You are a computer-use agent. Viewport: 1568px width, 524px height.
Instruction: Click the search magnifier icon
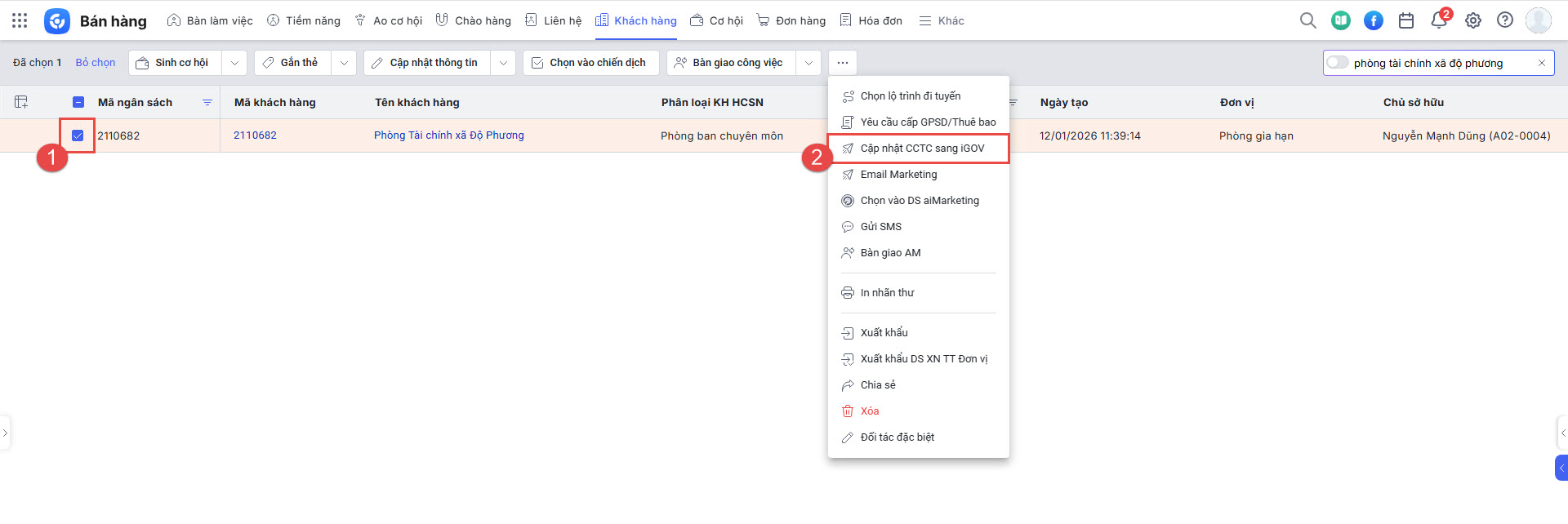(x=1307, y=20)
